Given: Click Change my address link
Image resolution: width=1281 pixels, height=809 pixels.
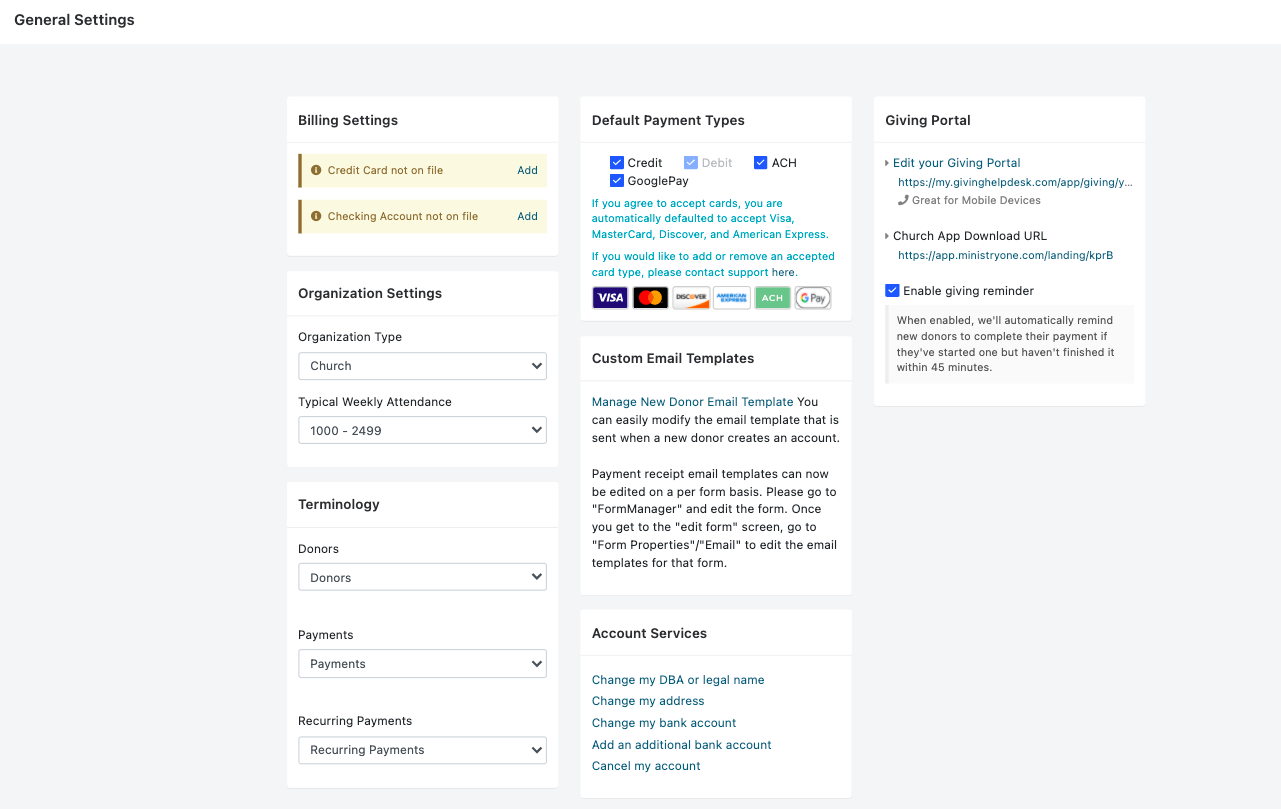Looking at the screenshot, I should [x=648, y=701].
